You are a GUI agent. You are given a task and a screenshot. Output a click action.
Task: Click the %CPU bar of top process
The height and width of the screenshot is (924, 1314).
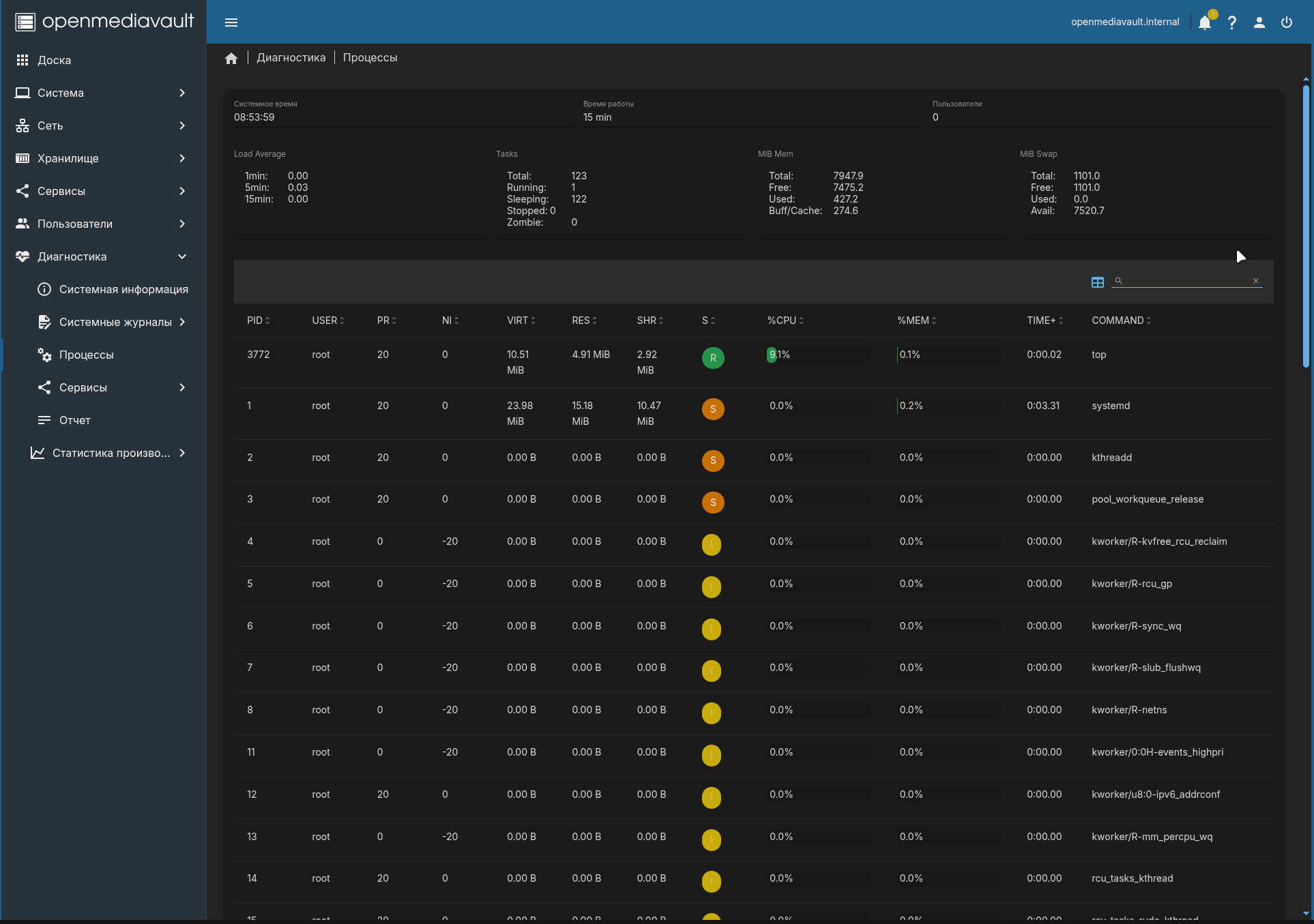click(x=818, y=355)
